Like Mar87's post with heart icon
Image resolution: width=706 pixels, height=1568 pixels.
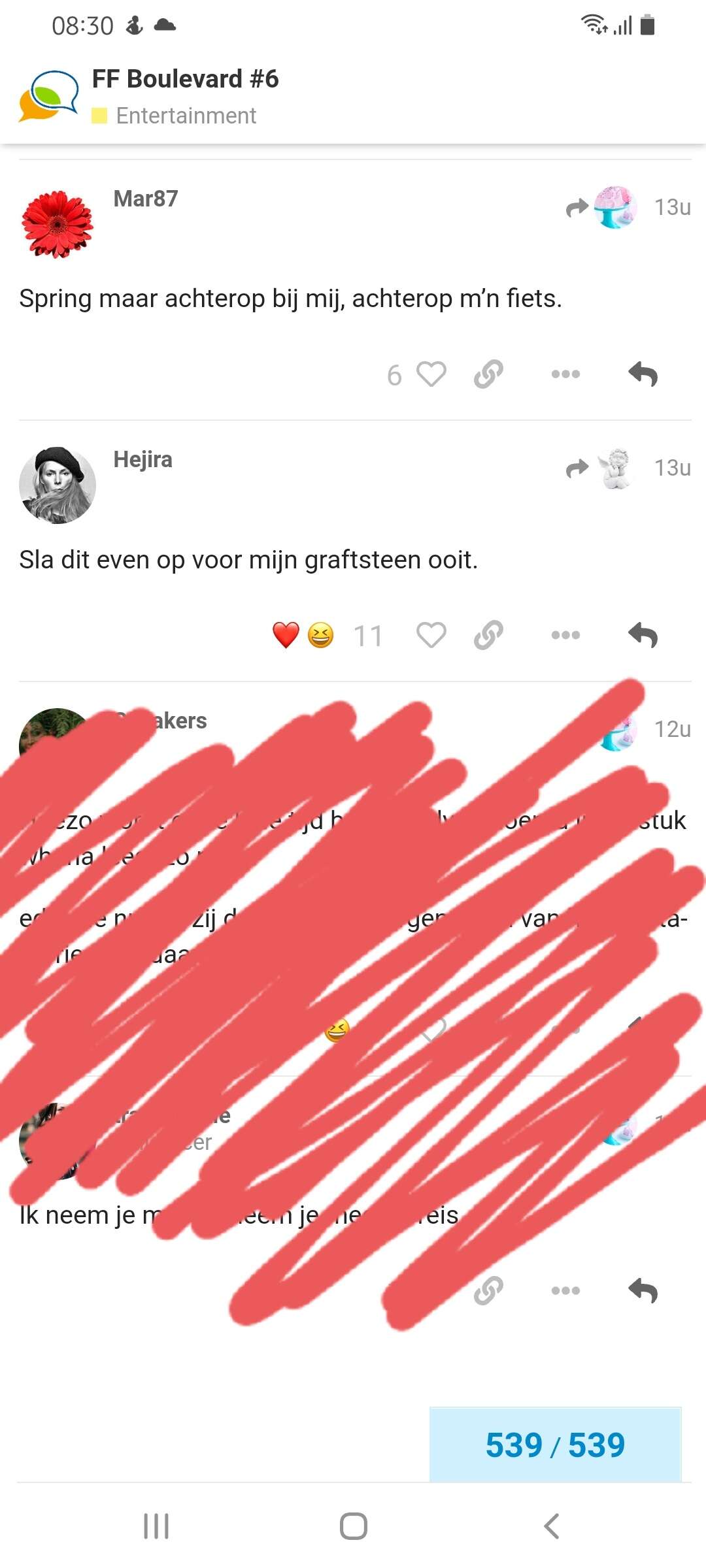point(431,374)
